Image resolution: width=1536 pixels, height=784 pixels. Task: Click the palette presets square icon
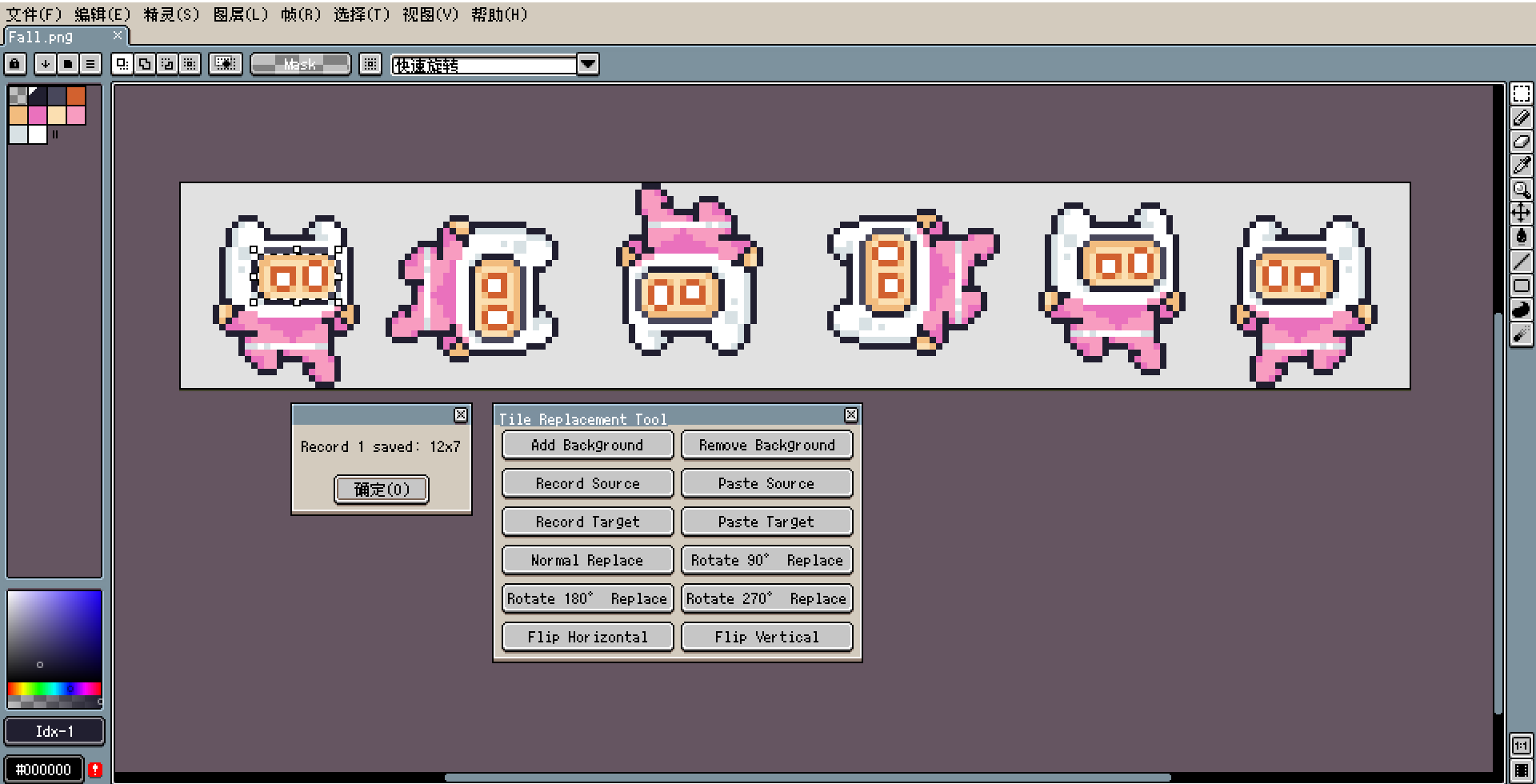[68, 64]
